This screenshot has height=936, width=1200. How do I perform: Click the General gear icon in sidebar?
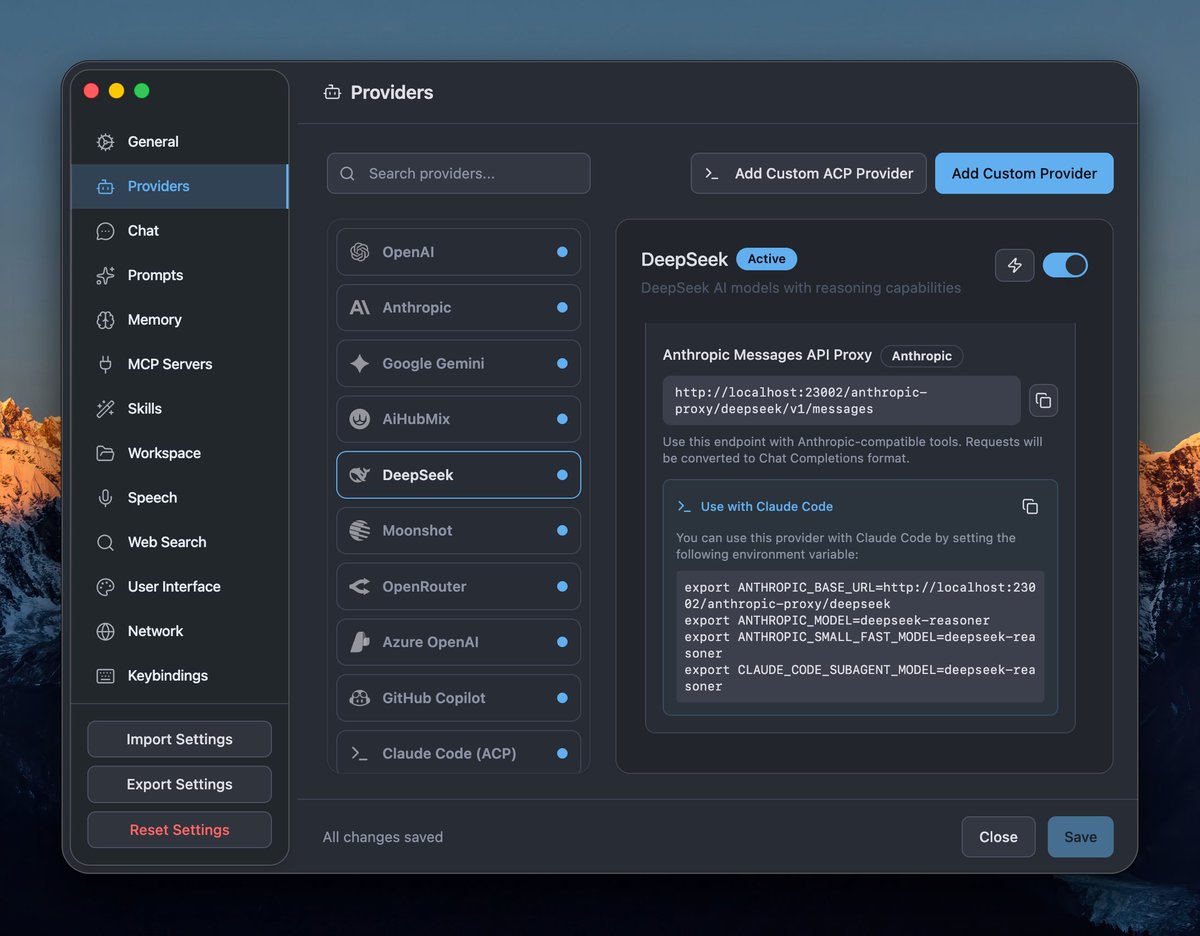click(105, 142)
